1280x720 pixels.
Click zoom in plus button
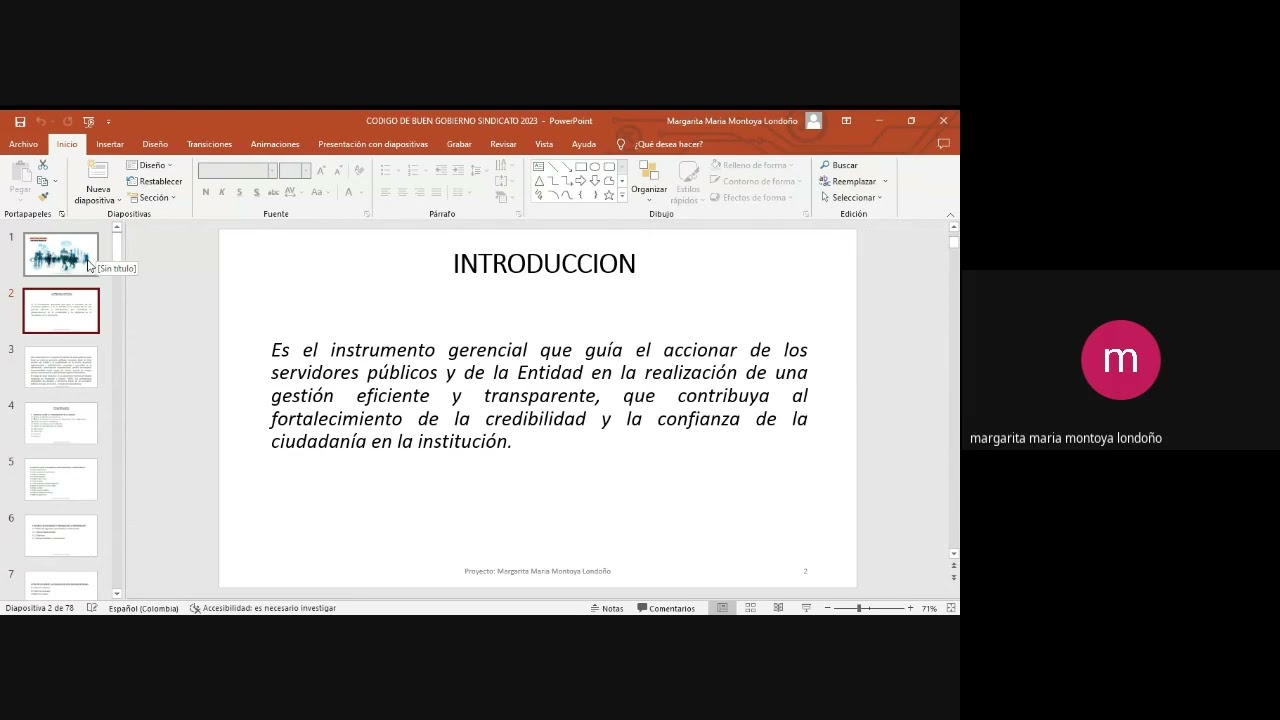pyautogui.click(x=910, y=608)
